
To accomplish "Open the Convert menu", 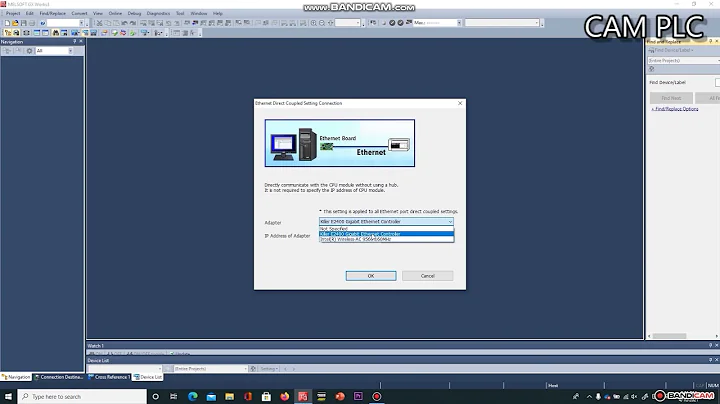I will click(79, 13).
